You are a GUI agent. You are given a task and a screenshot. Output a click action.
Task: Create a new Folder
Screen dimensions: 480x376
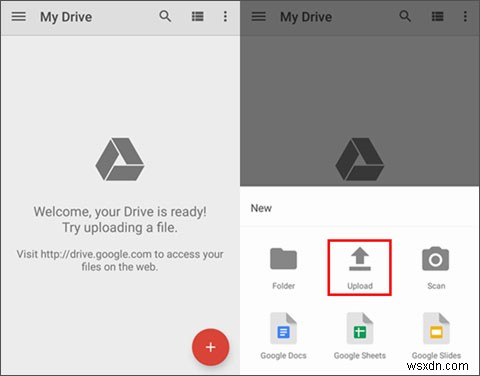283,268
